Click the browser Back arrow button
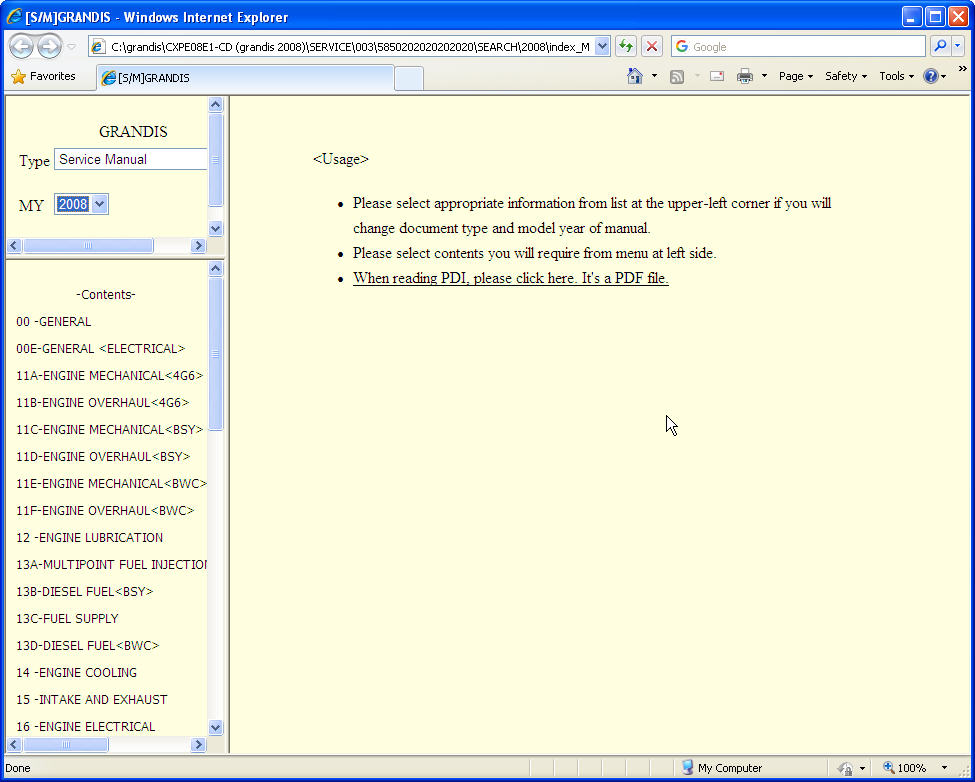Viewport: 975px width, 782px height. (x=21, y=47)
